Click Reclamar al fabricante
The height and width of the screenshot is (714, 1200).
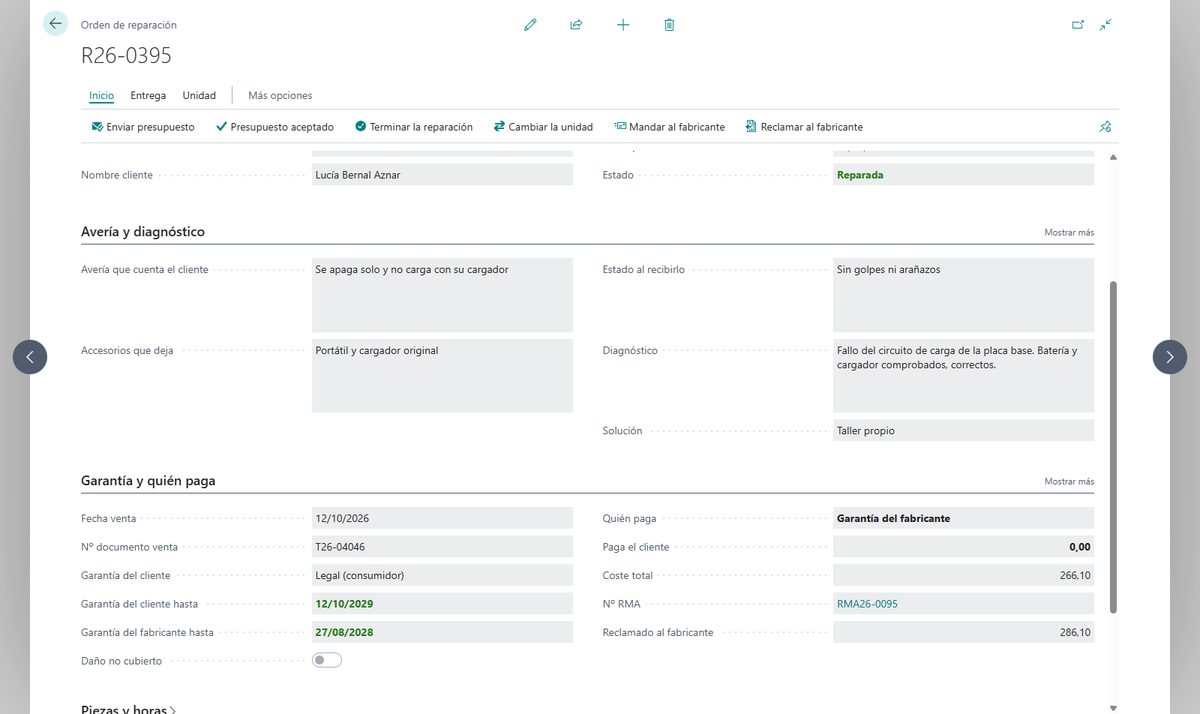tap(804, 127)
